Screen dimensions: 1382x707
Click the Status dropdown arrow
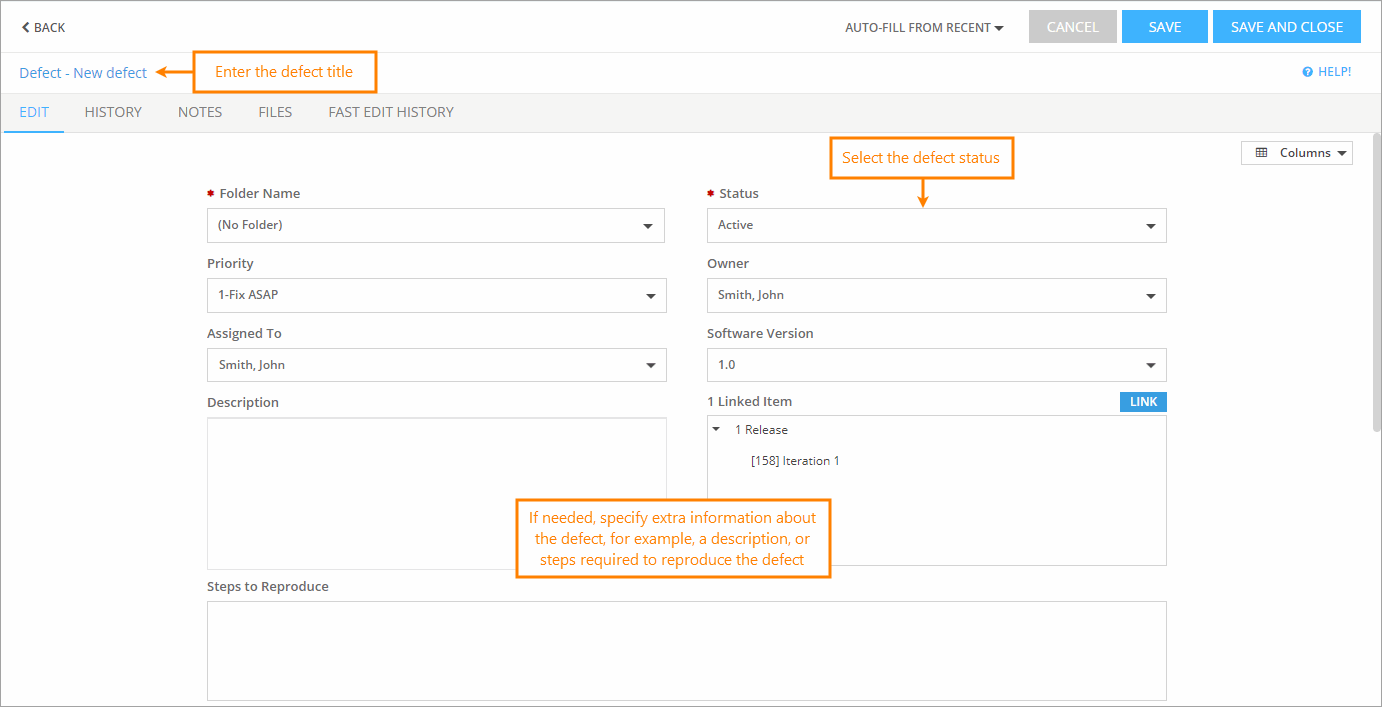pyautogui.click(x=1150, y=225)
